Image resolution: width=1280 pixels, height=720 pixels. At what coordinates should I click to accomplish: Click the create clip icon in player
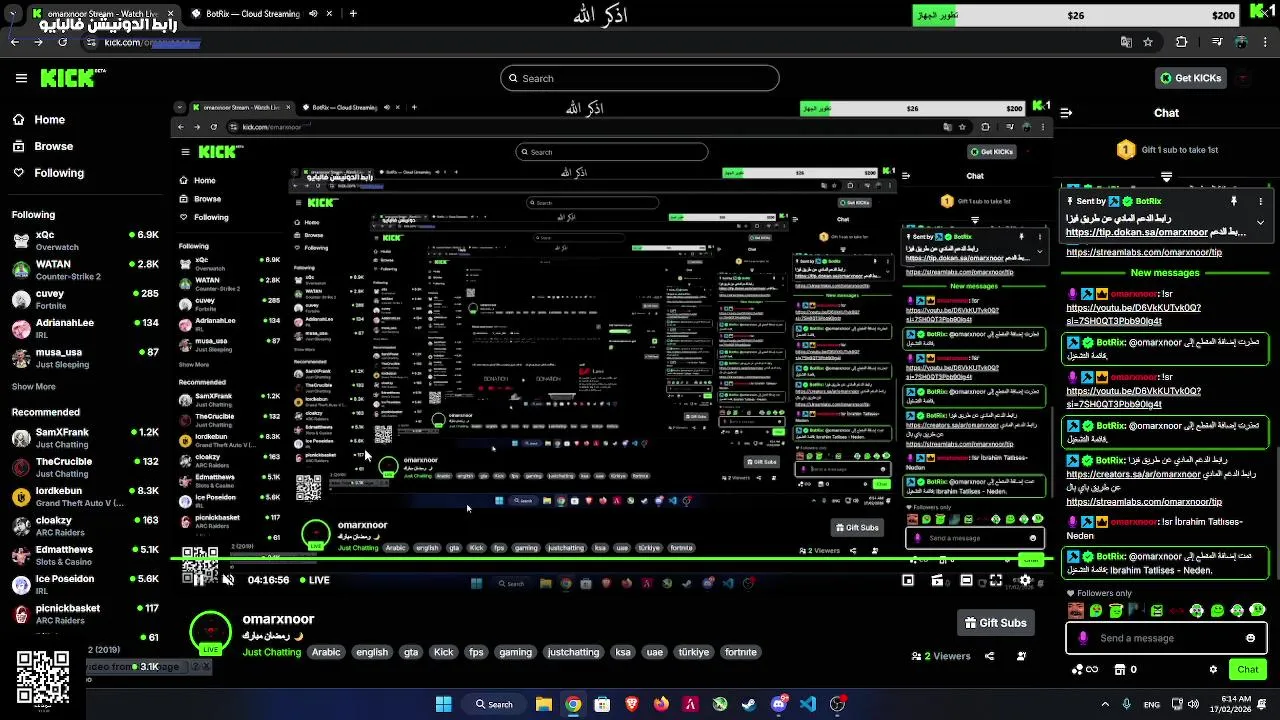[x=937, y=580]
